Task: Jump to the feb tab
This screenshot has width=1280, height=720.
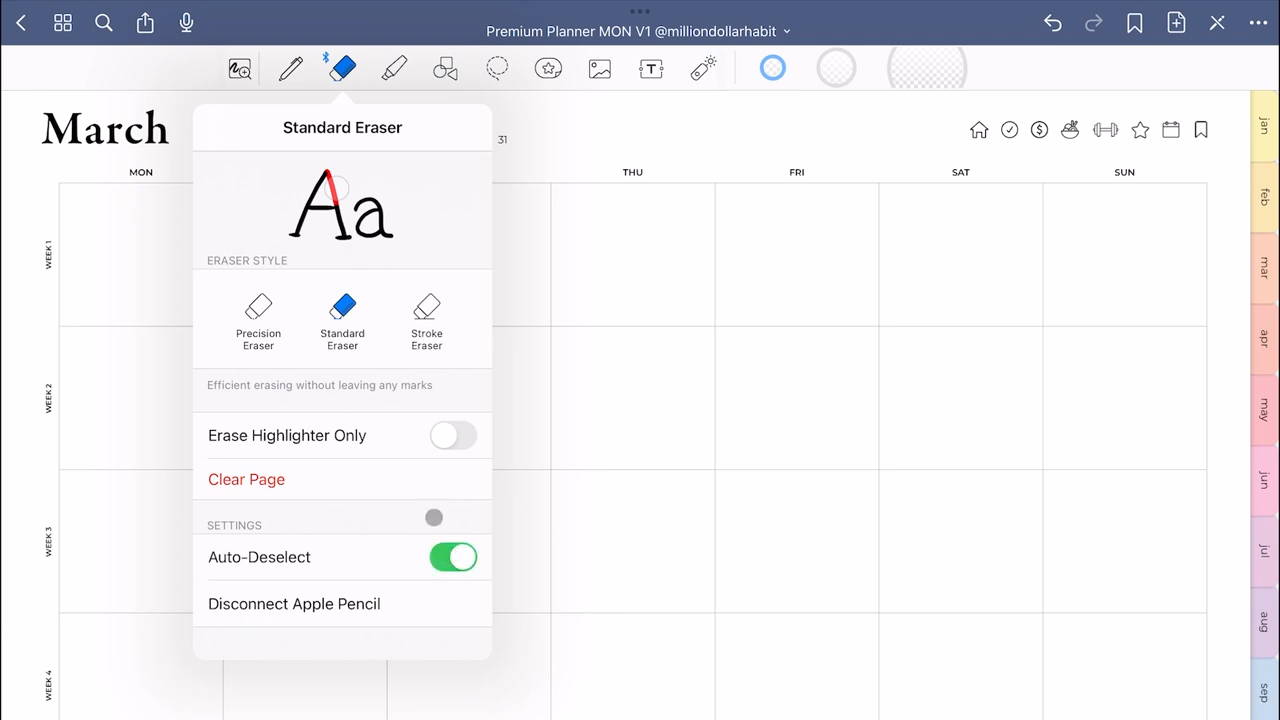Action: tap(1264, 197)
